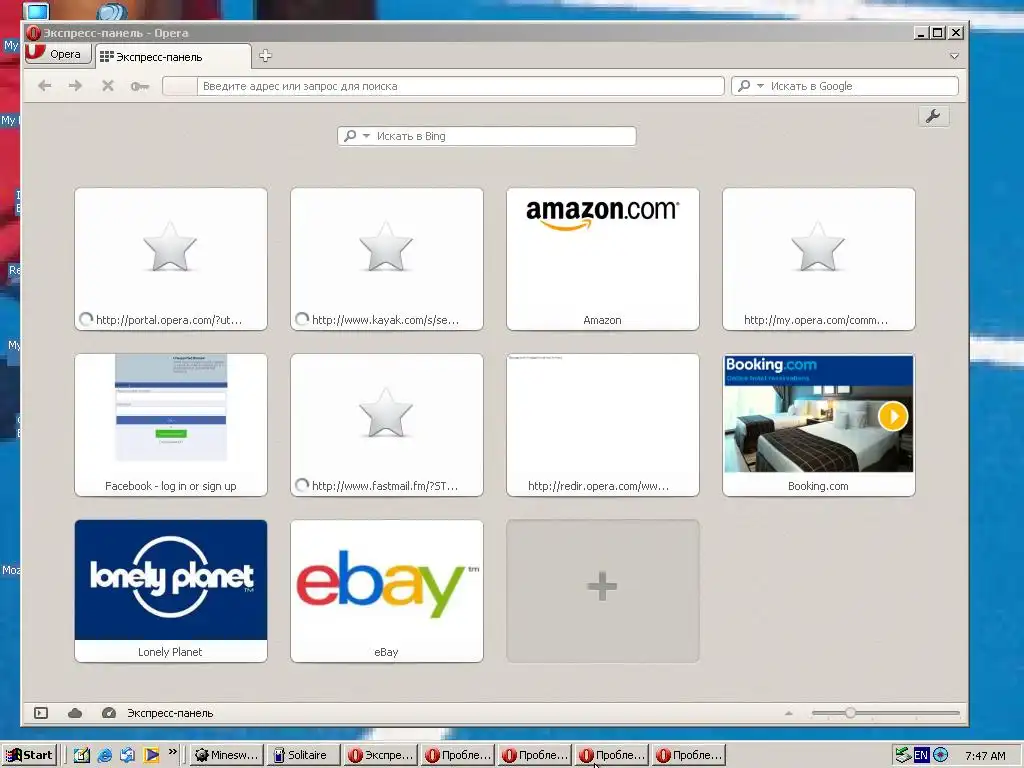1024x768 pixels.
Task: Open notepad quick launch icon
Action: [x=82, y=755]
